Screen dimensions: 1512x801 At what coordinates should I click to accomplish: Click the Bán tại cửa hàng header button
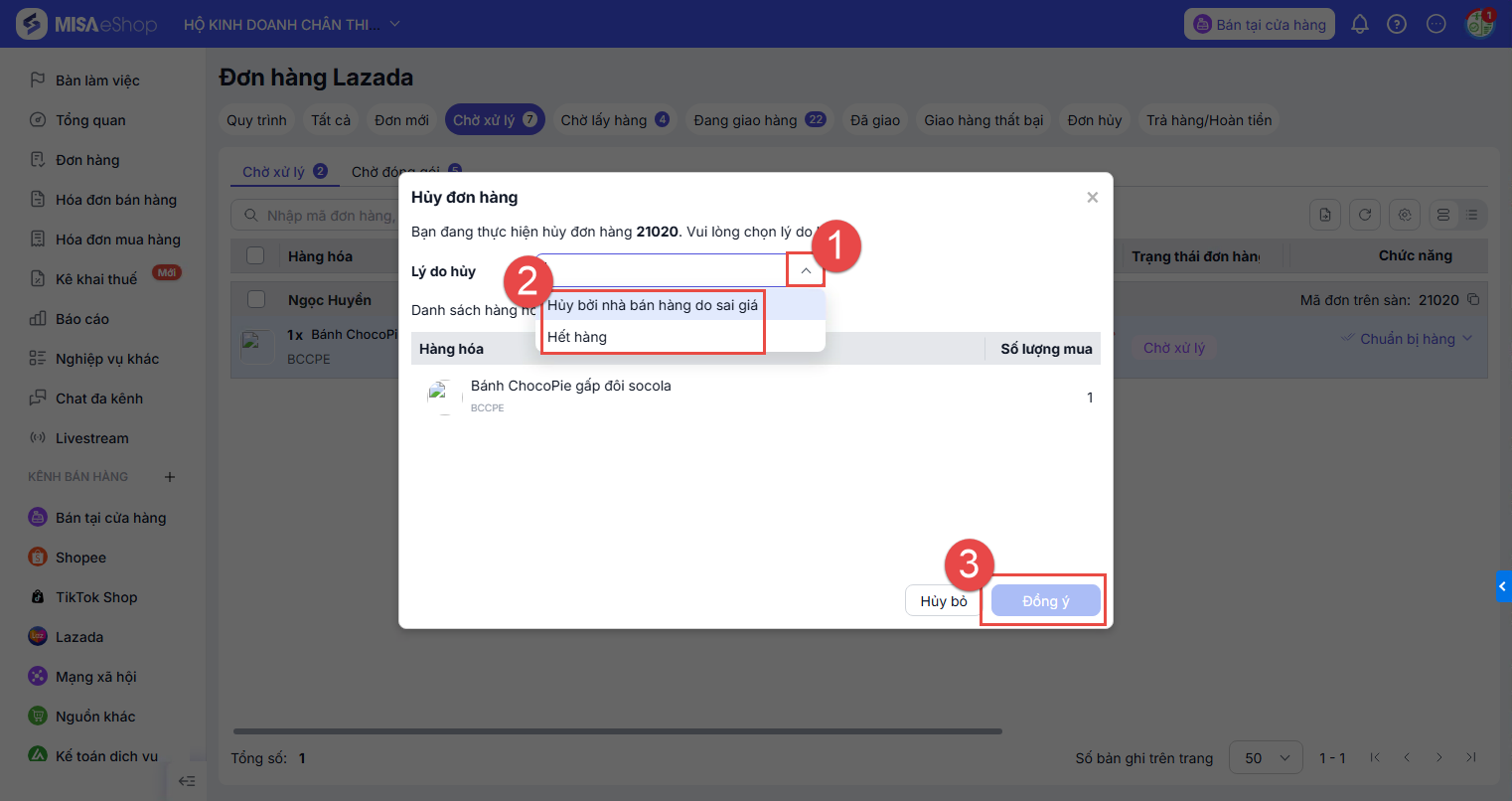point(1260,24)
